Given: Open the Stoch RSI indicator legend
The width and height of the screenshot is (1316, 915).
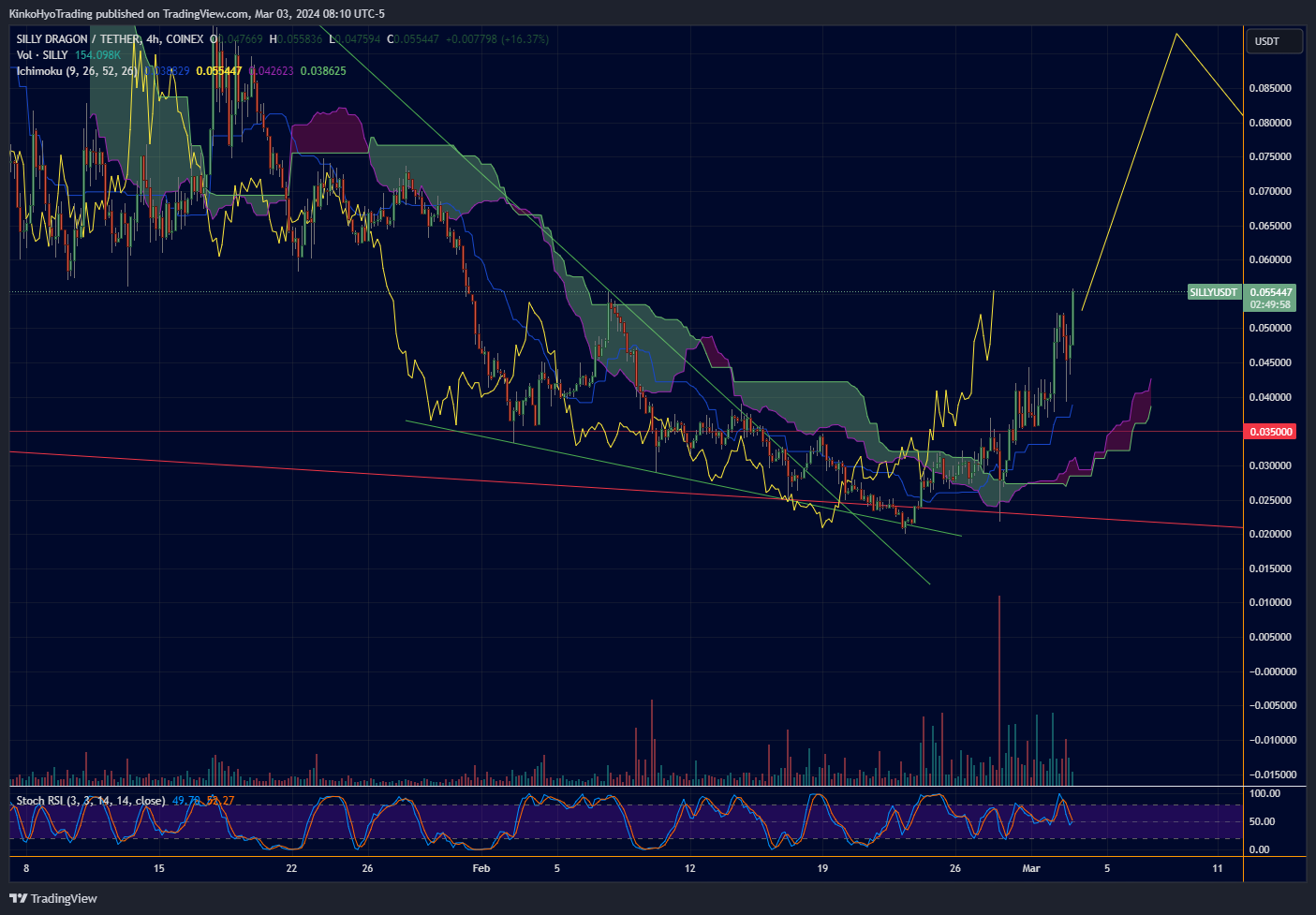Looking at the screenshot, I should (91, 801).
